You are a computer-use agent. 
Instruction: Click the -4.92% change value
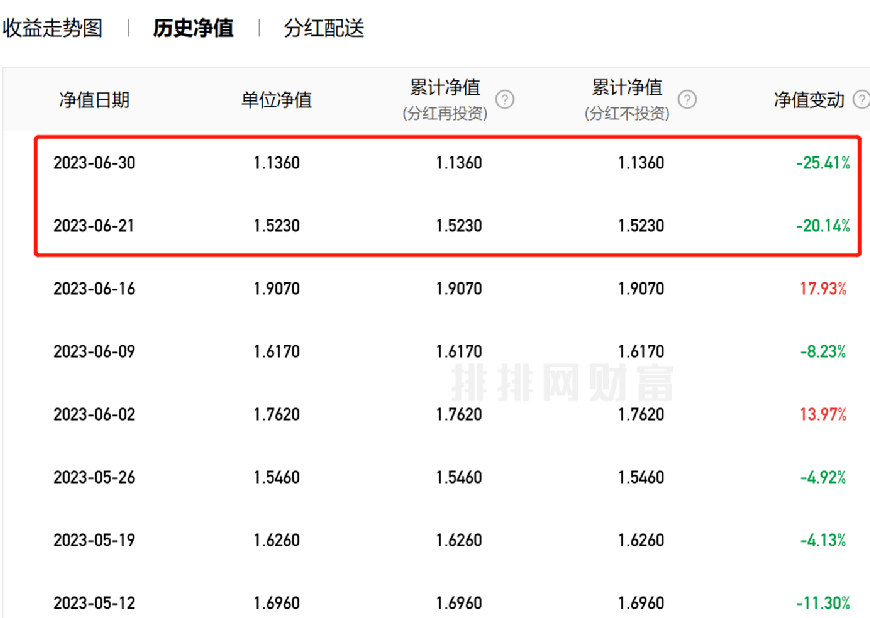pyautogui.click(x=823, y=477)
